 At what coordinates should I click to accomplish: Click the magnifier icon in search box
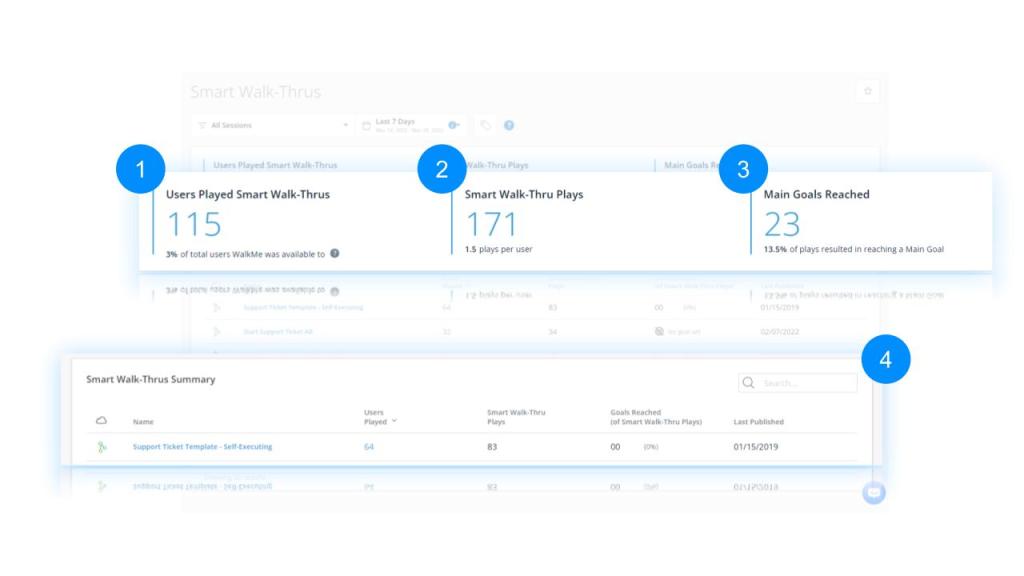749,383
